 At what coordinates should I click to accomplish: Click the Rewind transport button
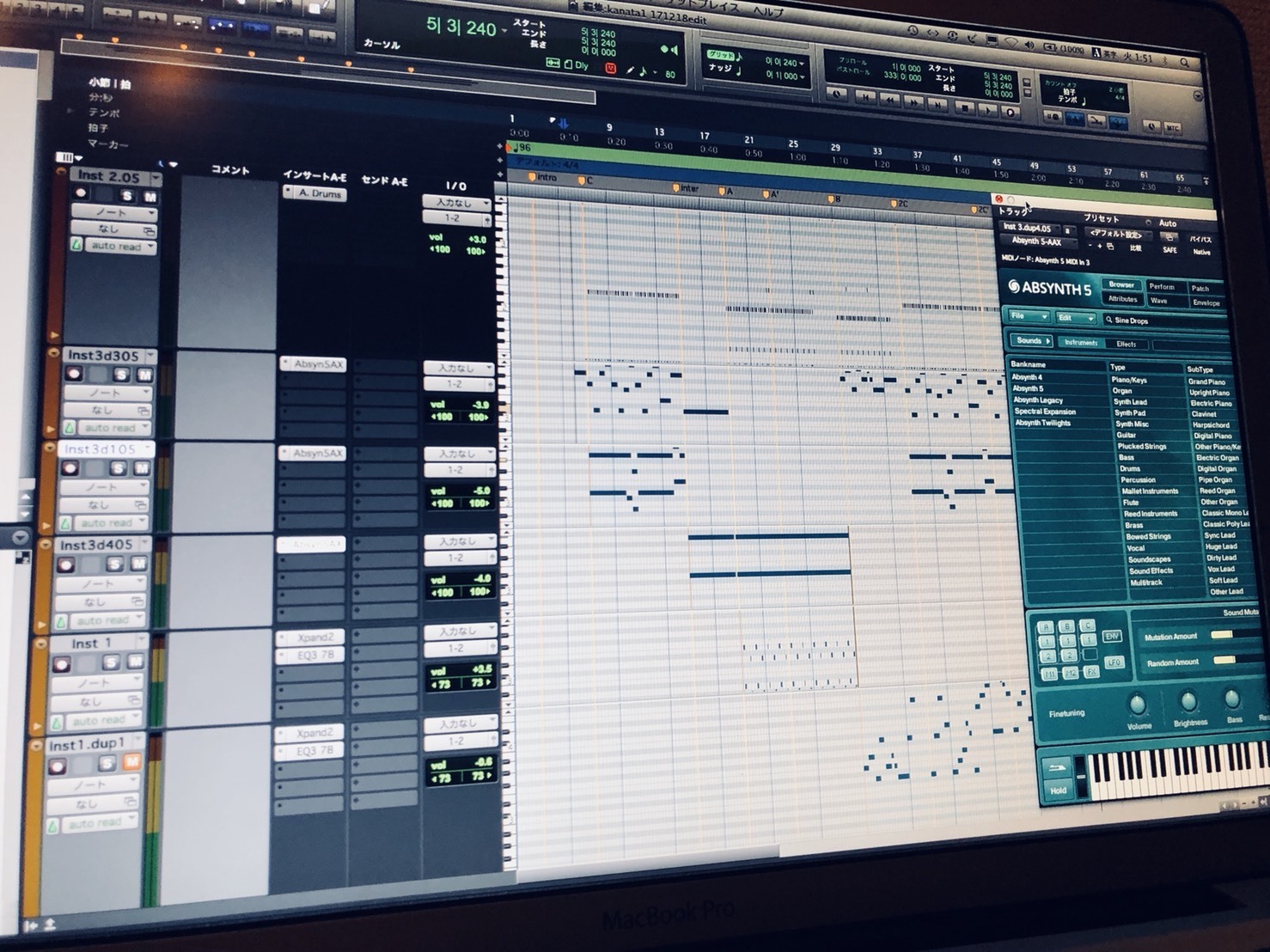coord(890,100)
